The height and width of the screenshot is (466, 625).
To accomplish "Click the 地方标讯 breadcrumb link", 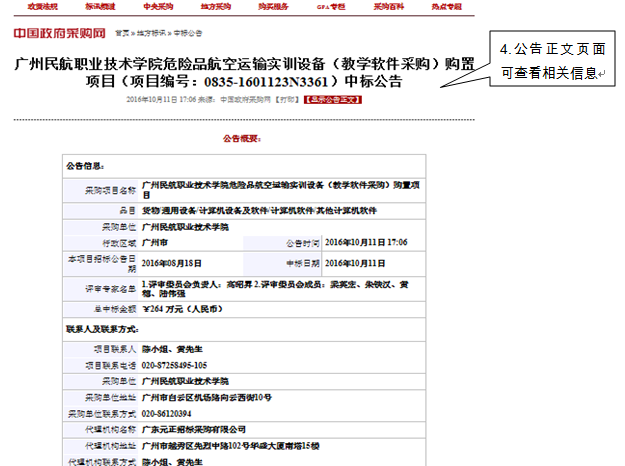I will [149, 34].
